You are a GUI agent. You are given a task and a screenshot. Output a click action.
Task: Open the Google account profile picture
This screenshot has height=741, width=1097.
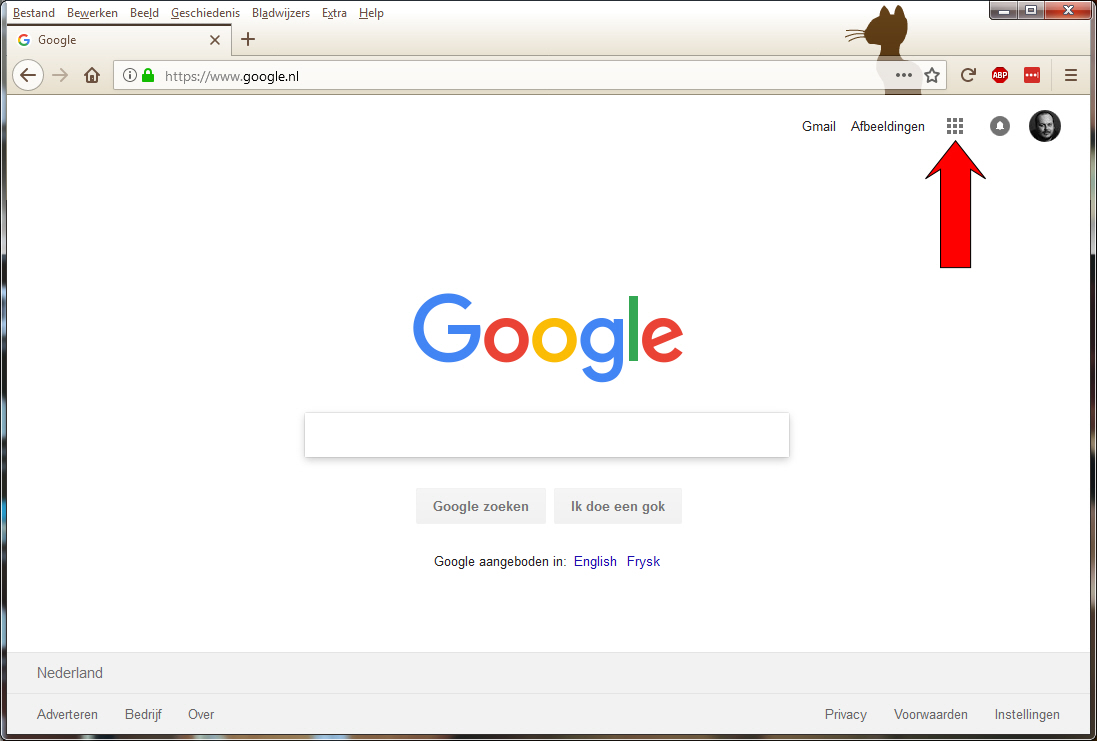click(x=1044, y=126)
